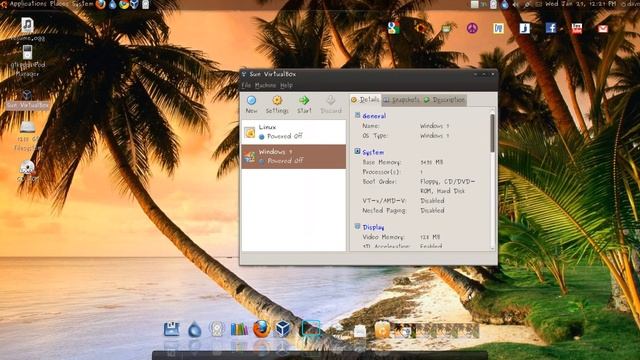Click the orange music icon in the dock
The height and width of the screenshot is (360, 640).
[x=382, y=330]
